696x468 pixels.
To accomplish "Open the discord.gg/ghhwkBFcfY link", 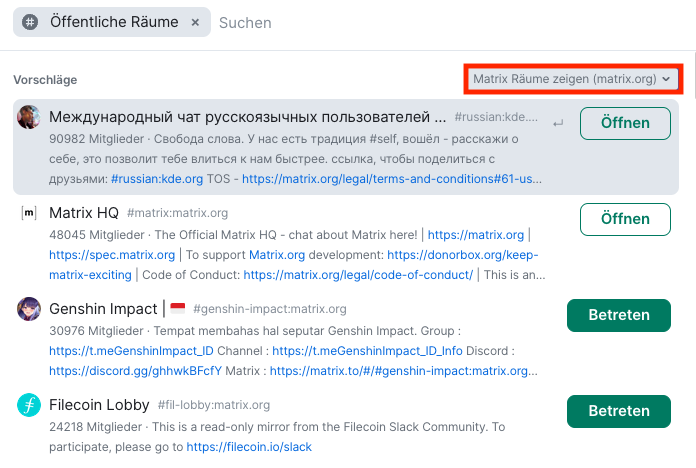I will (x=135, y=370).
